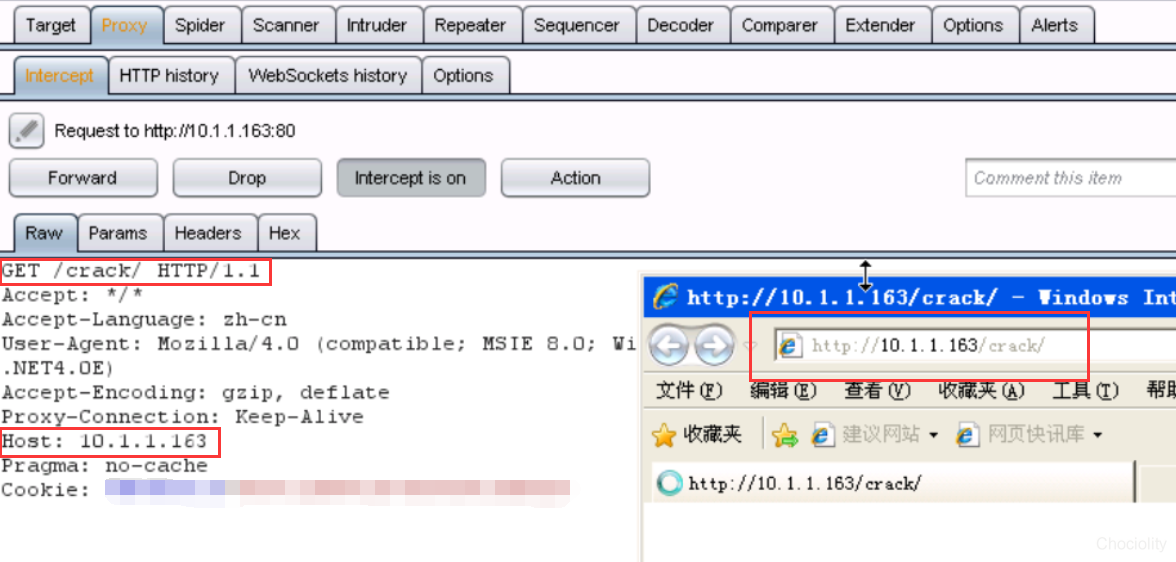Open the main Options tab in top row
The image size is (1176, 562).
(974, 26)
